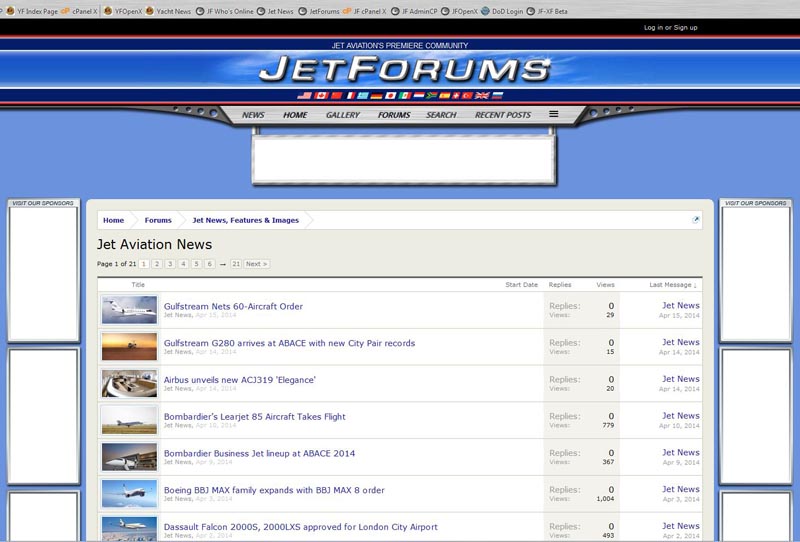800x542 pixels.
Task: Select the Spain flag icon
Action: (444, 95)
